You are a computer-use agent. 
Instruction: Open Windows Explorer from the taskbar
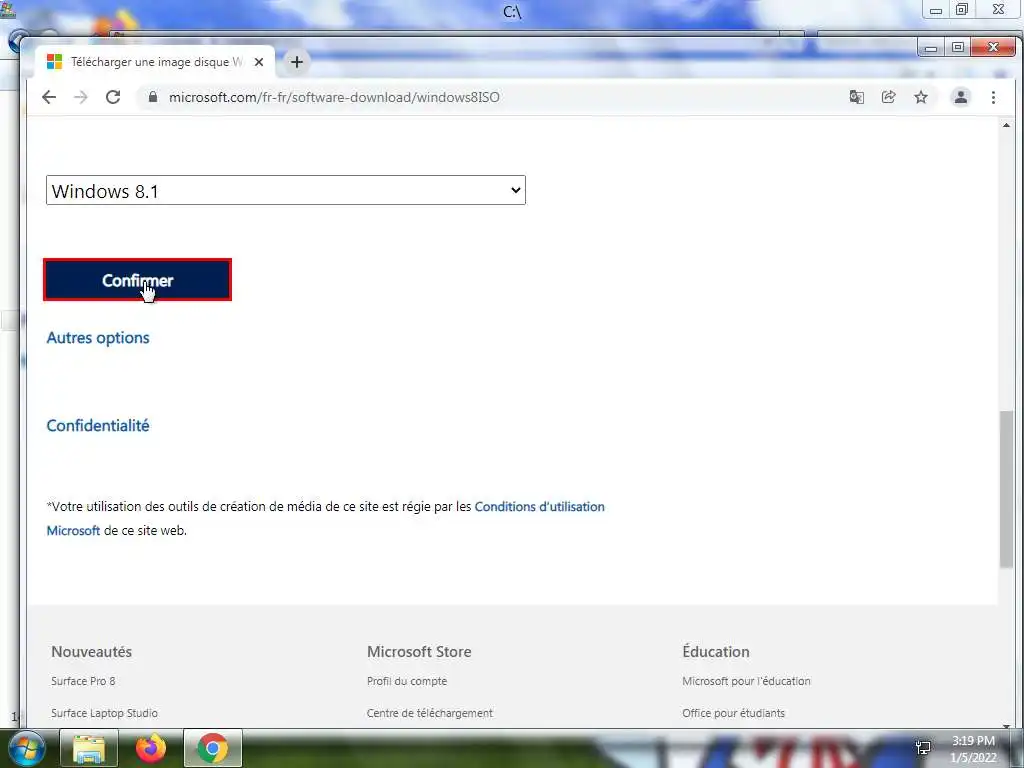[x=89, y=748]
